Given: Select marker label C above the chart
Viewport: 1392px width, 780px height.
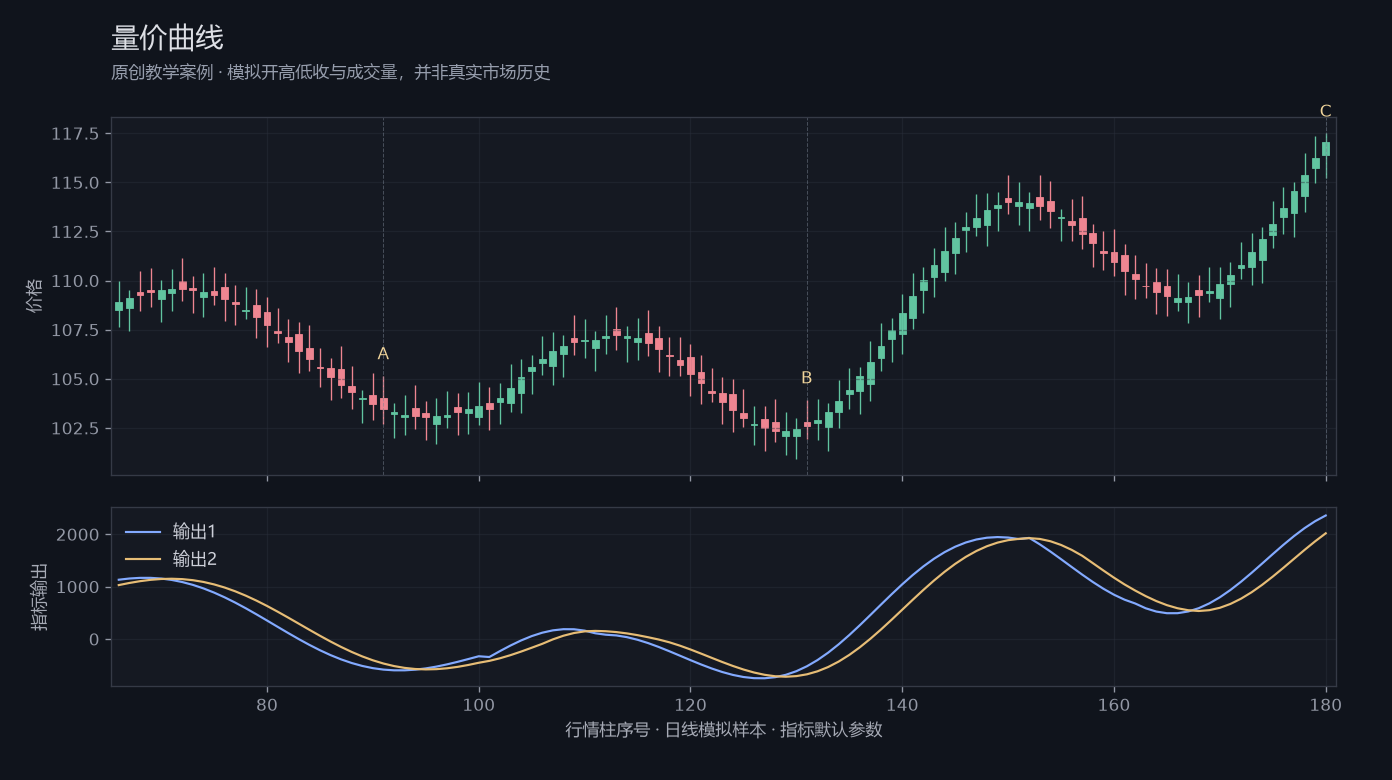Looking at the screenshot, I should tap(1326, 111).
